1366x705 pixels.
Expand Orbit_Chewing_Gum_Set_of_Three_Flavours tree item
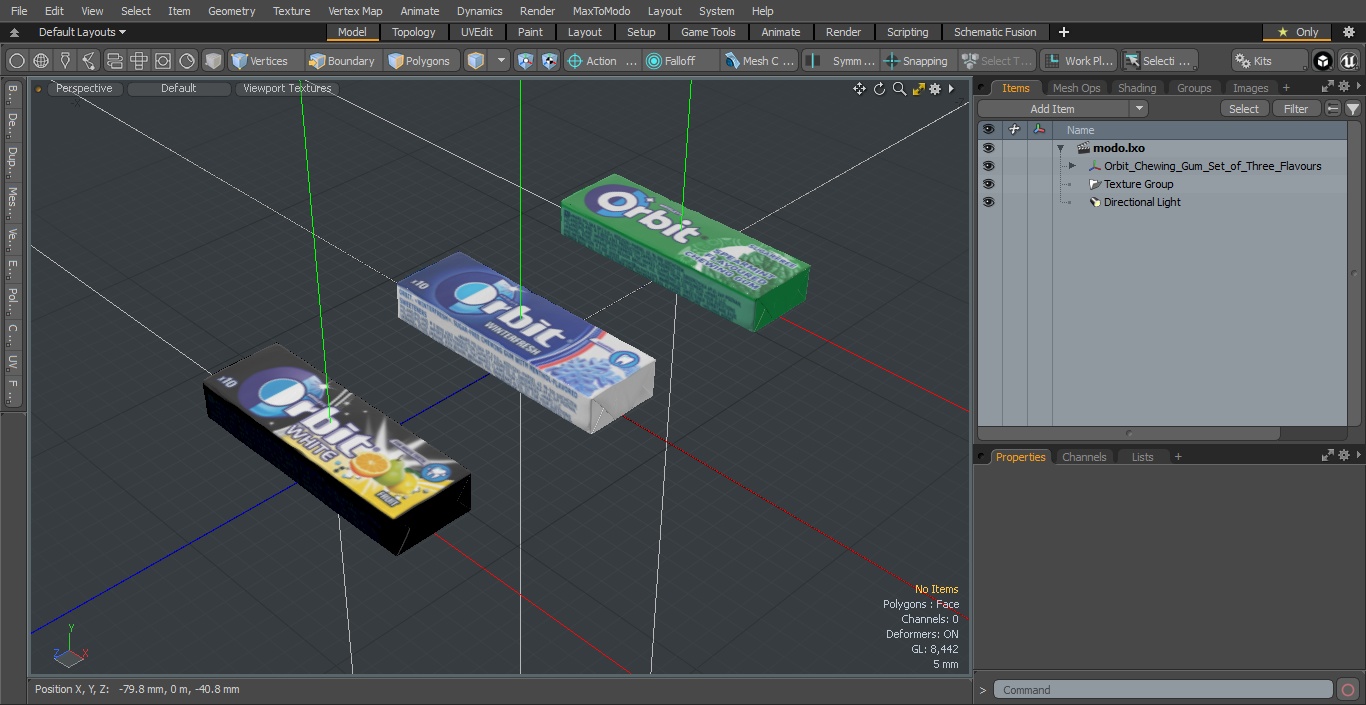point(1072,166)
